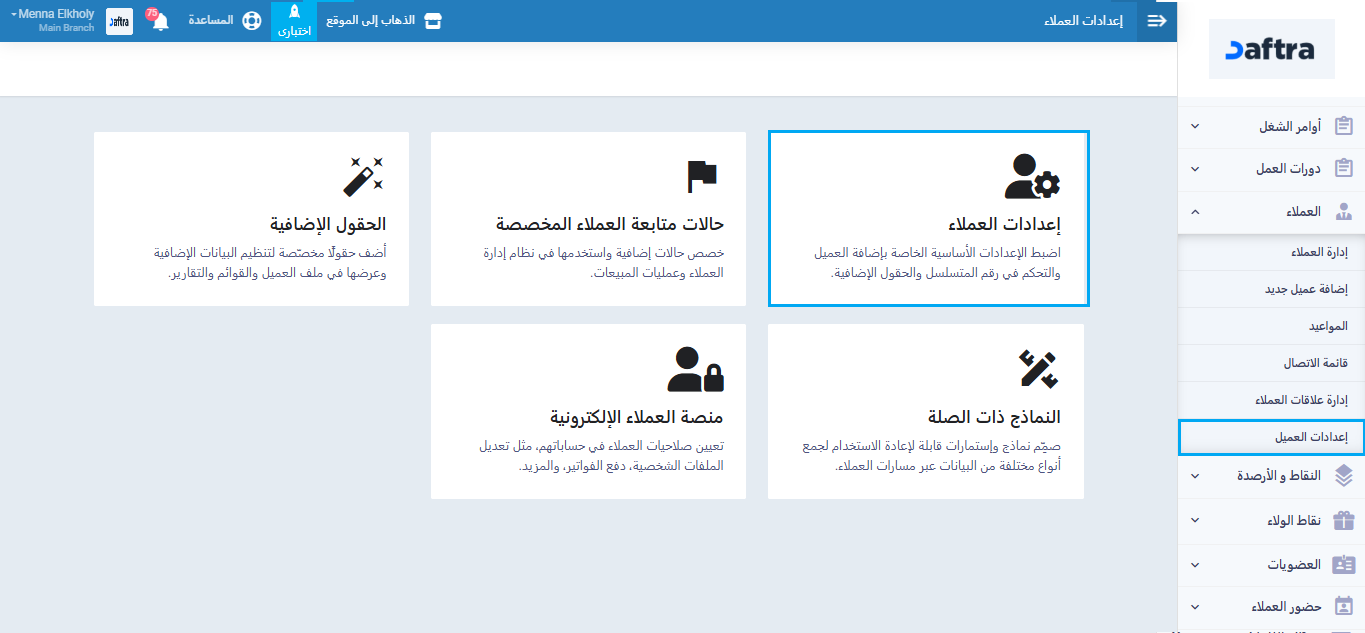Open the منصة العملاء الإلكترونية card

point(588,411)
